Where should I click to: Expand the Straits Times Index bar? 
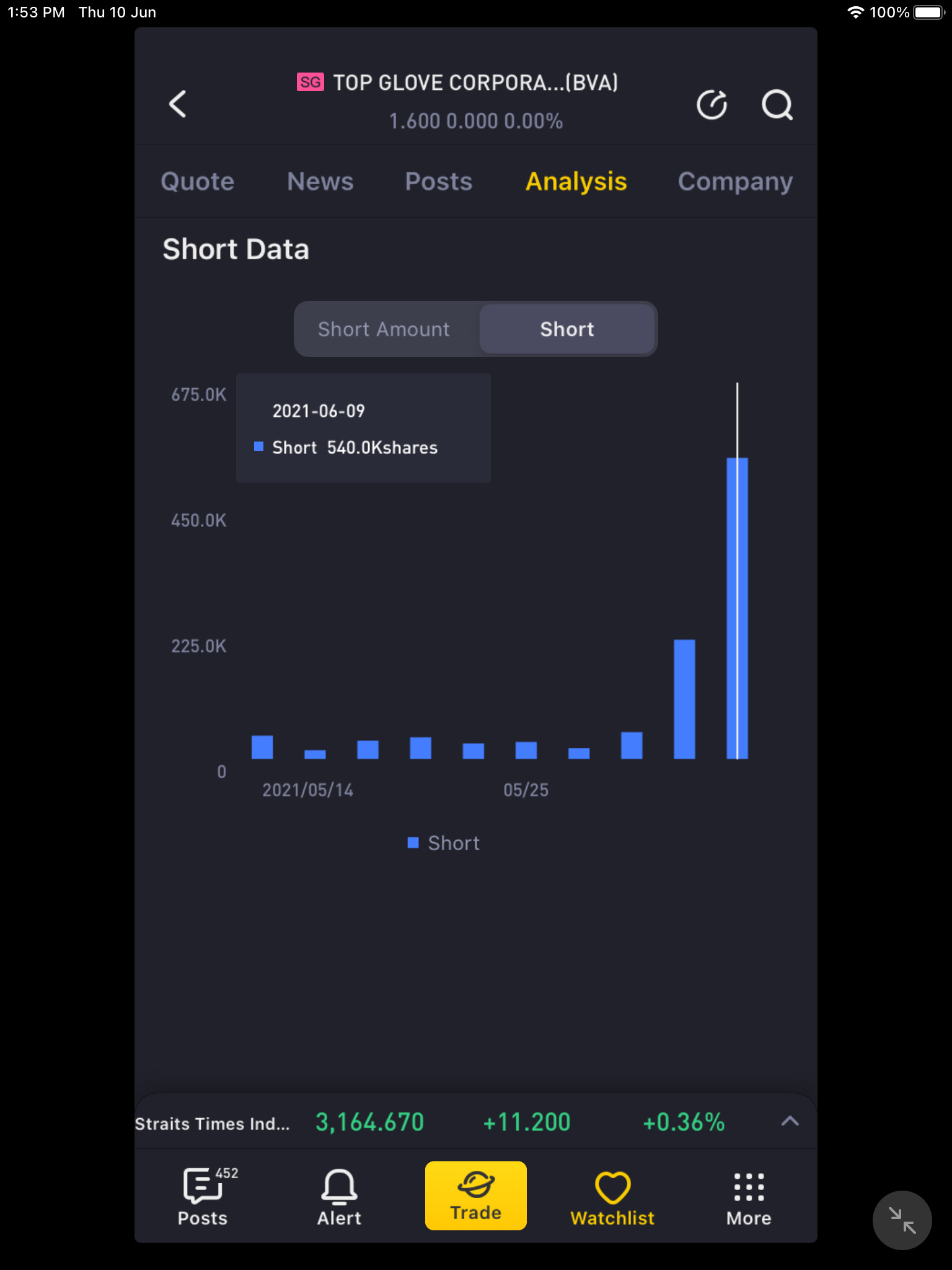(790, 1121)
